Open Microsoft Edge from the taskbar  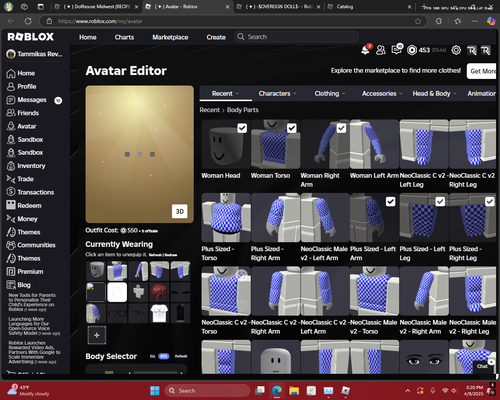click(277, 391)
